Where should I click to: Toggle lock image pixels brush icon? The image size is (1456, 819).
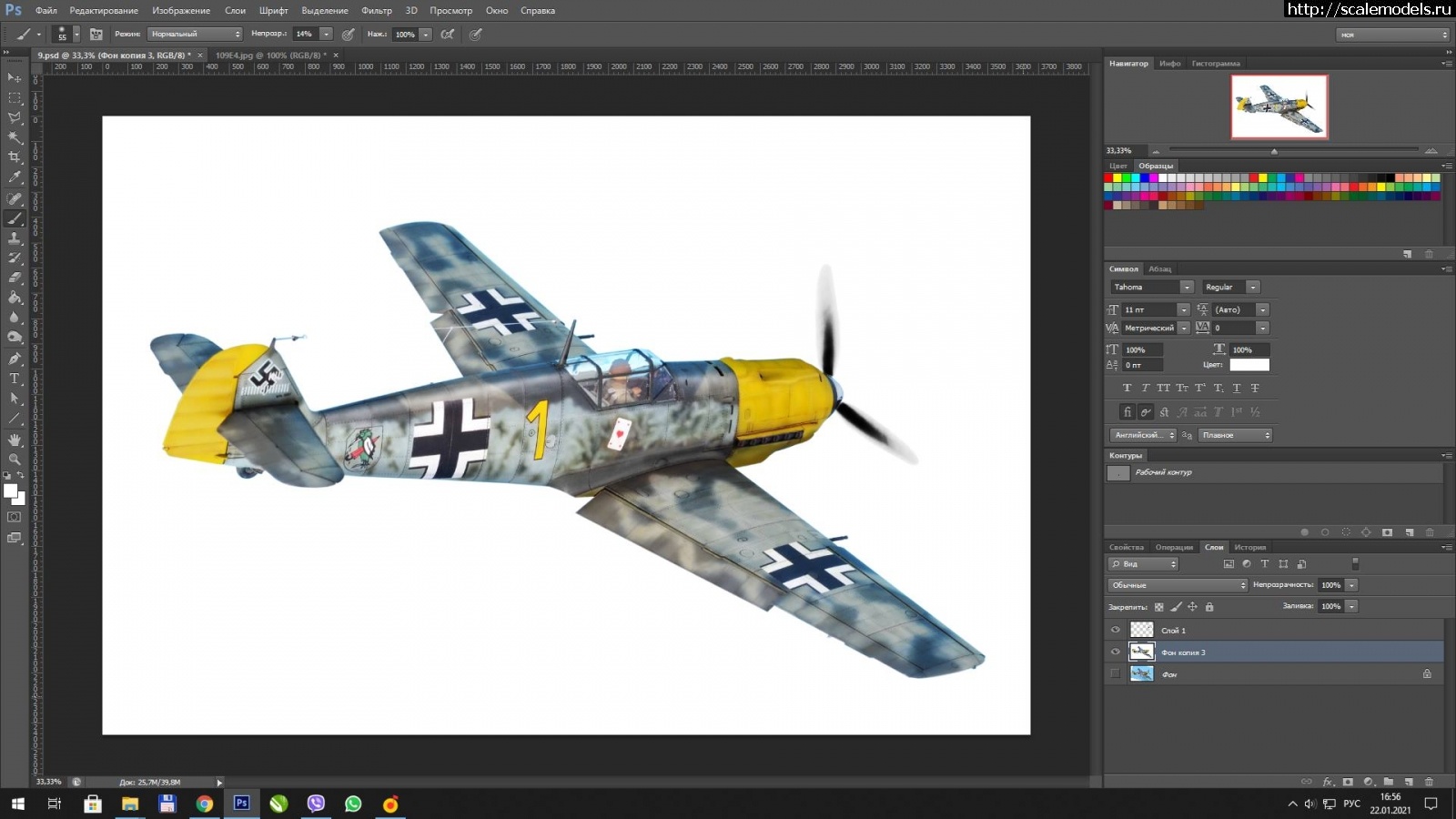click(x=1176, y=607)
